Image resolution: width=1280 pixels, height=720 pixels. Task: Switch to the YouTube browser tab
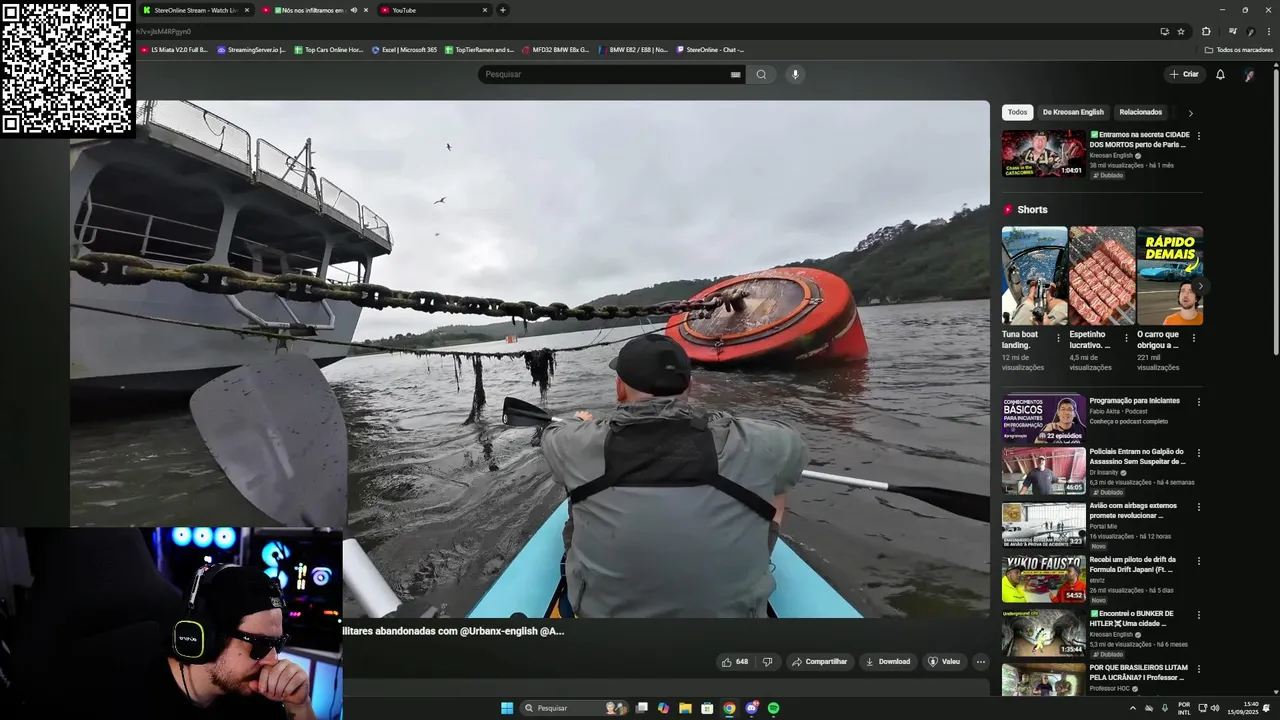coord(432,10)
